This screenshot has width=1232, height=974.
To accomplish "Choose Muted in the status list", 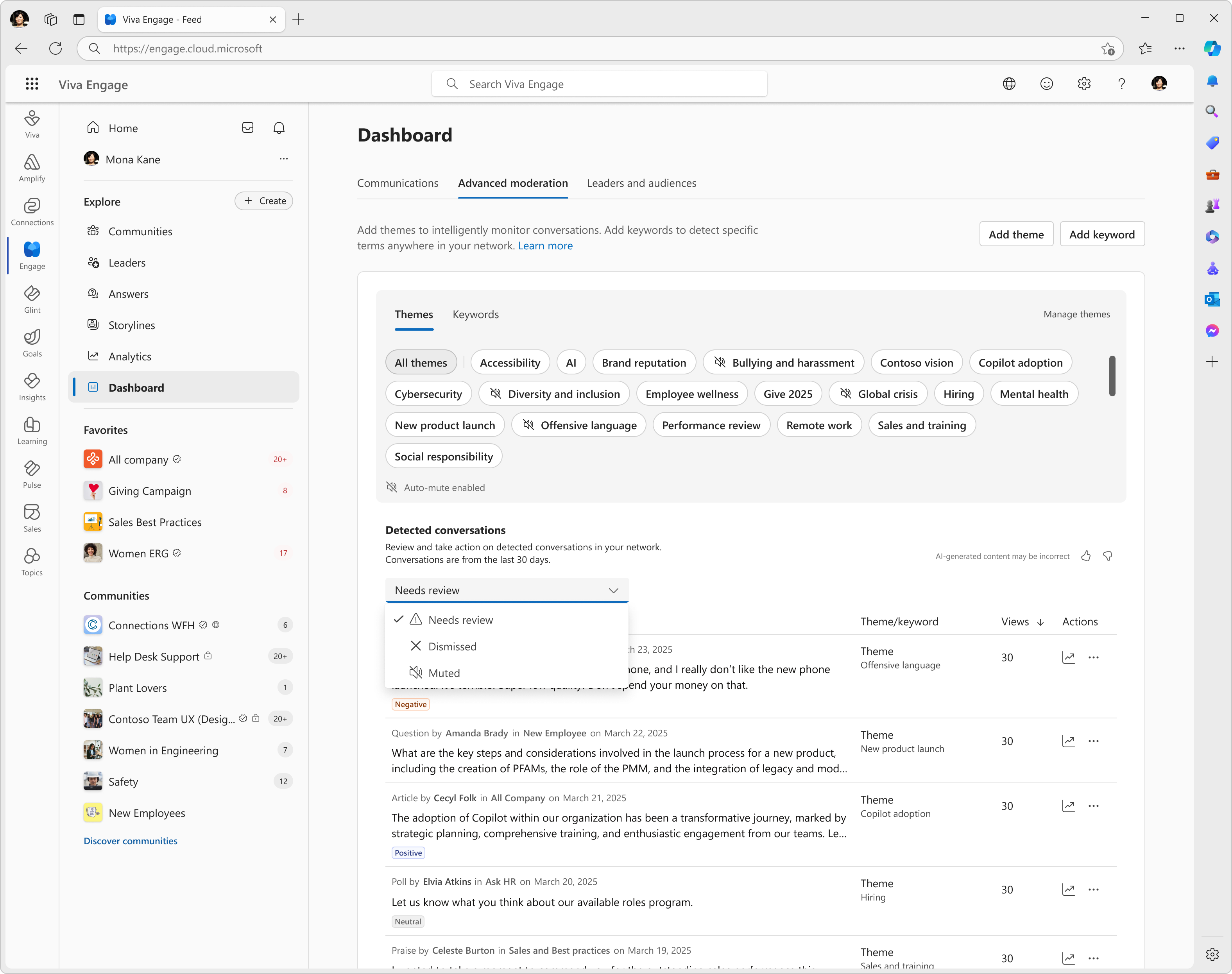I will pyautogui.click(x=507, y=673).
